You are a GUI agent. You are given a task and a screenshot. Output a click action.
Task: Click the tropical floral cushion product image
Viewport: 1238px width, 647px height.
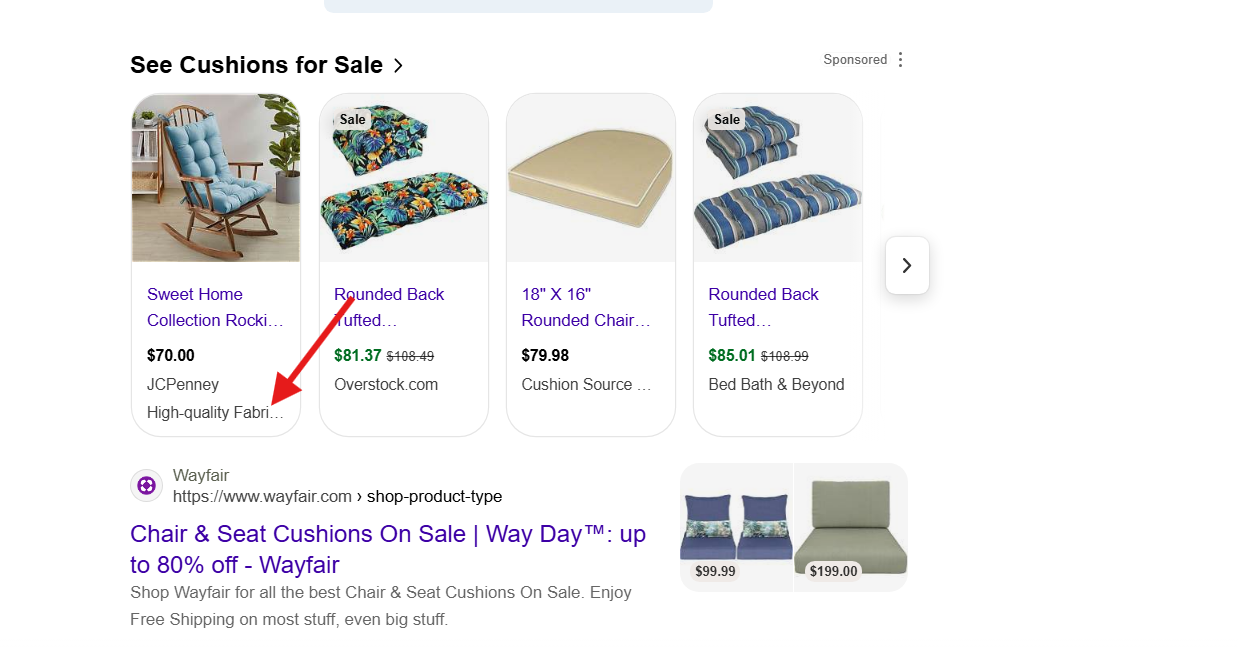[x=404, y=178]
